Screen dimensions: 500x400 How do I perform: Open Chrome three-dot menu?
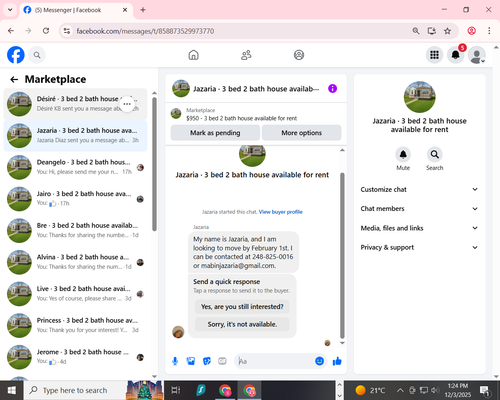pos(489,31)
